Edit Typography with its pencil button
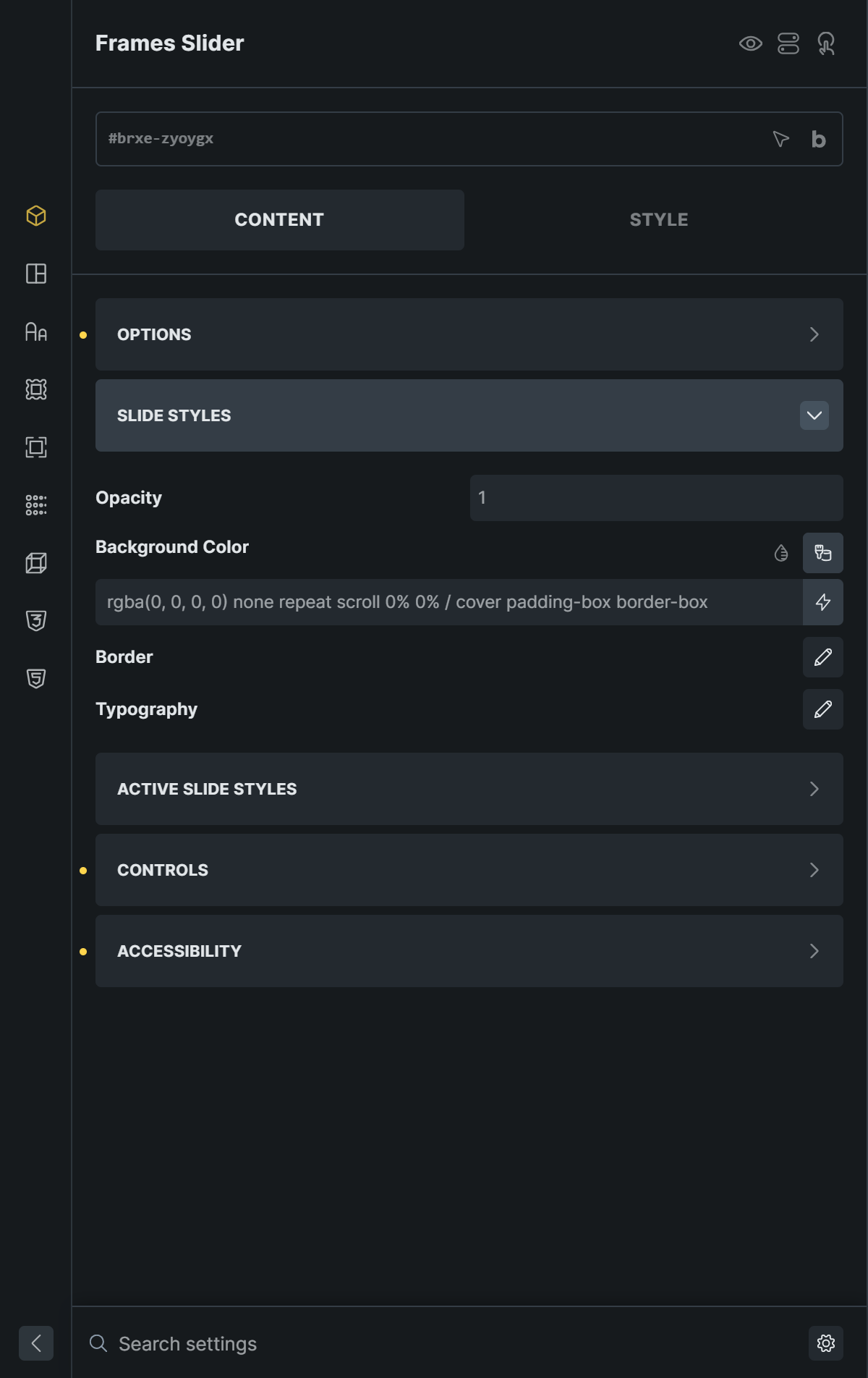This screenshot has width=868, height=1378. 823,709
